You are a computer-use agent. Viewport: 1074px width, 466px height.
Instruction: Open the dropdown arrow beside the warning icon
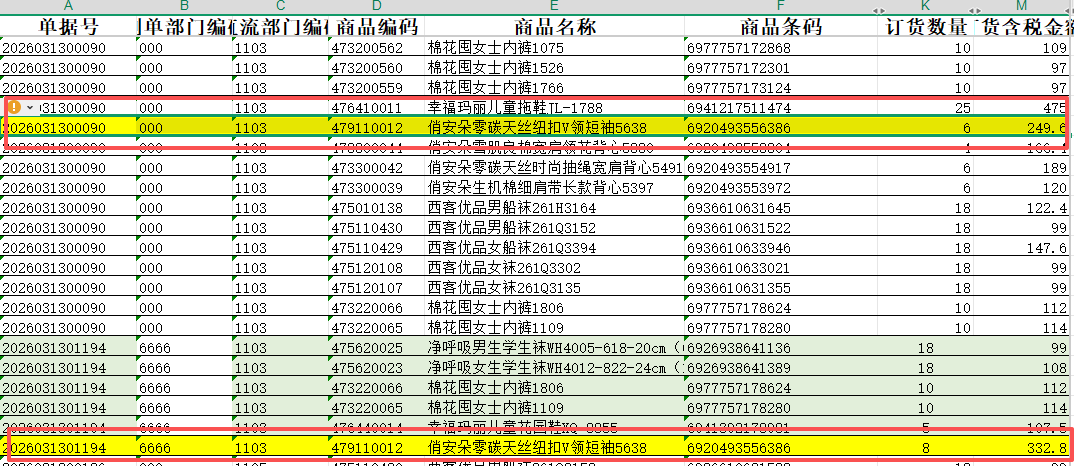click(x=30, y=107)
